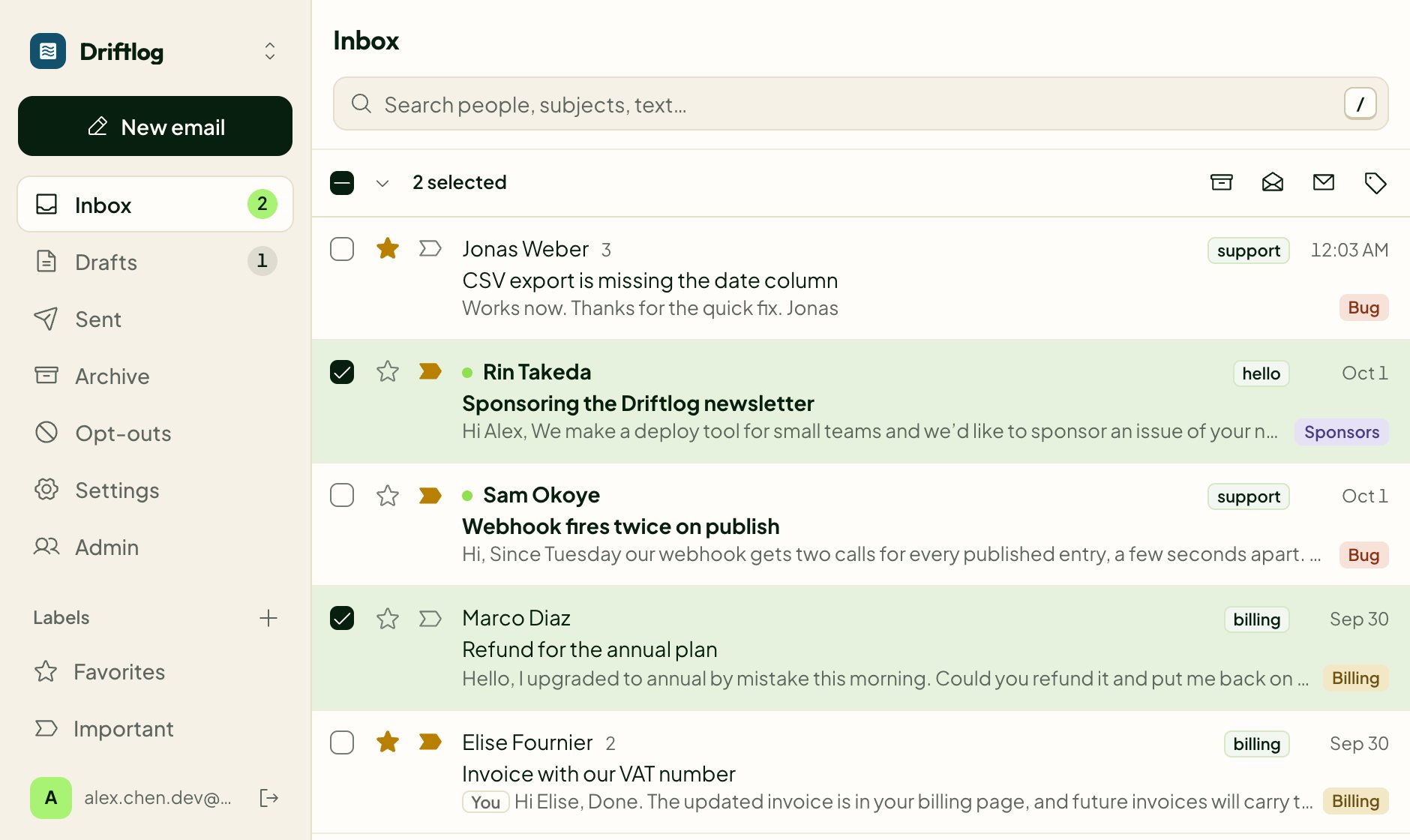Click the search magnifier icon
Viewport: 1410px width, 840px height.
[361, 103]
